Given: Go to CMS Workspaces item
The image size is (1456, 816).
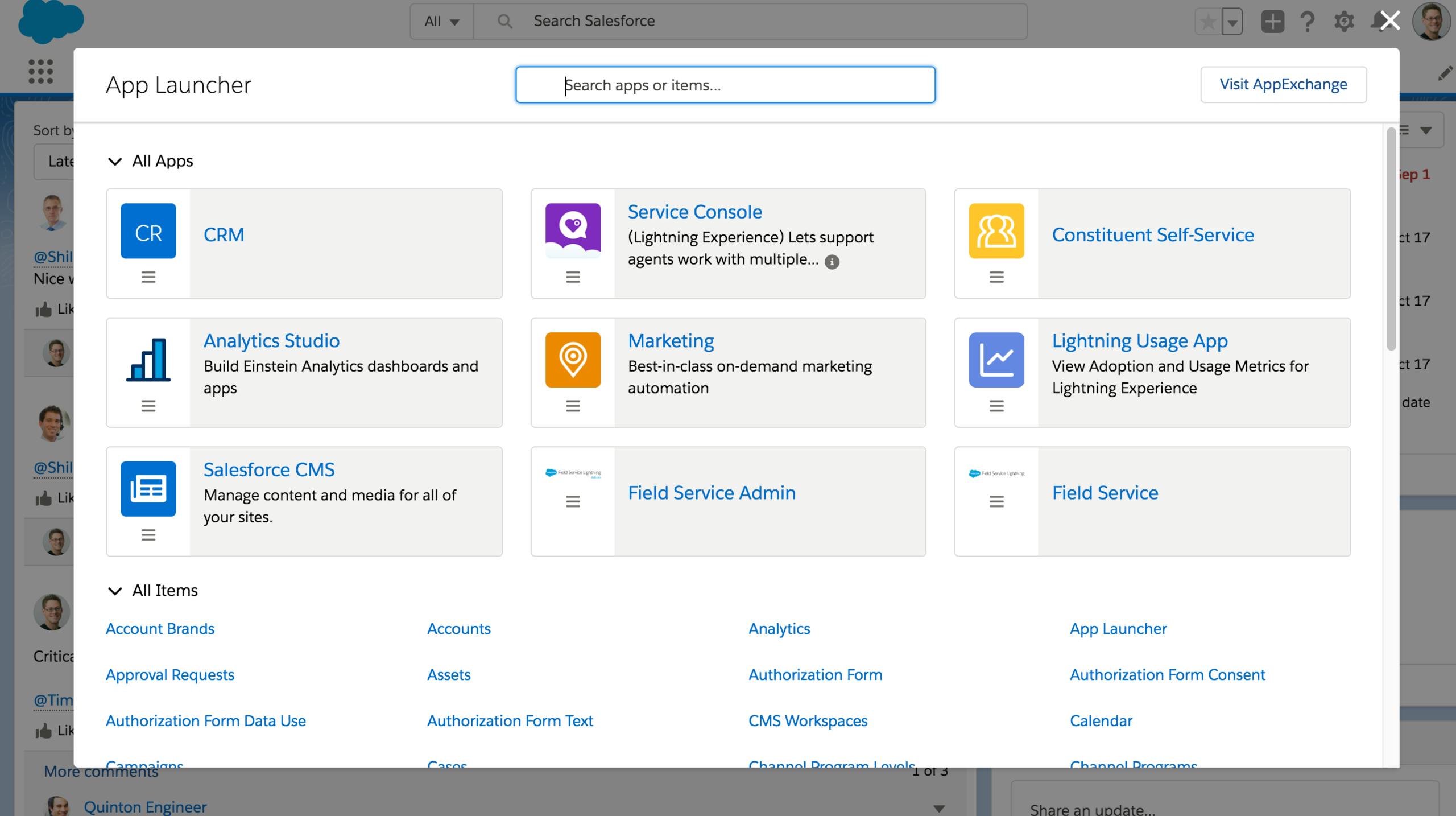Looking at the screenshot, I should click(808, 721).
